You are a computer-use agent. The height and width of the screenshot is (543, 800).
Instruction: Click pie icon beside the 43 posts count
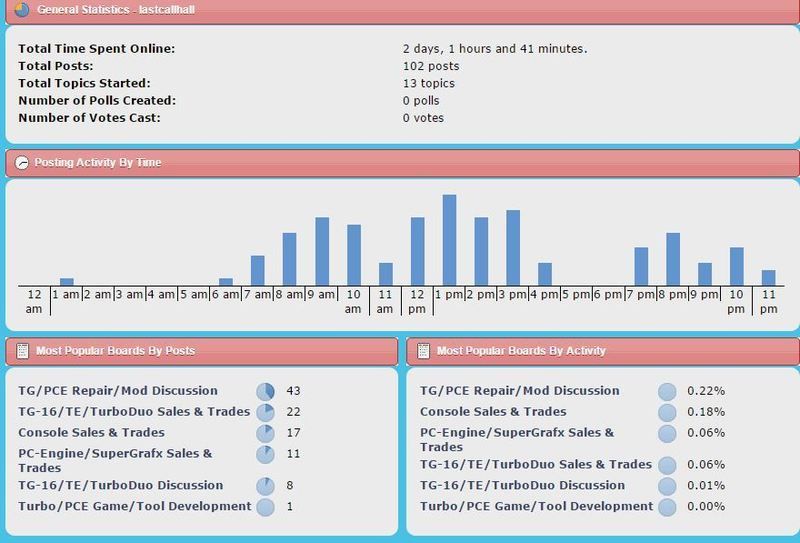(x=265, y=391)
